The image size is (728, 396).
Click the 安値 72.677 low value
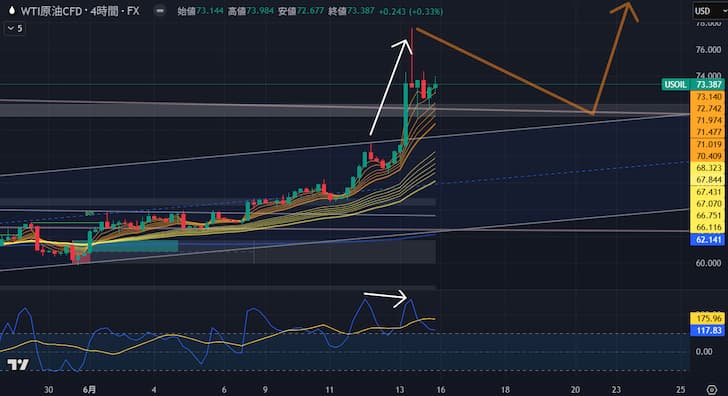click(x=301, y=11)
